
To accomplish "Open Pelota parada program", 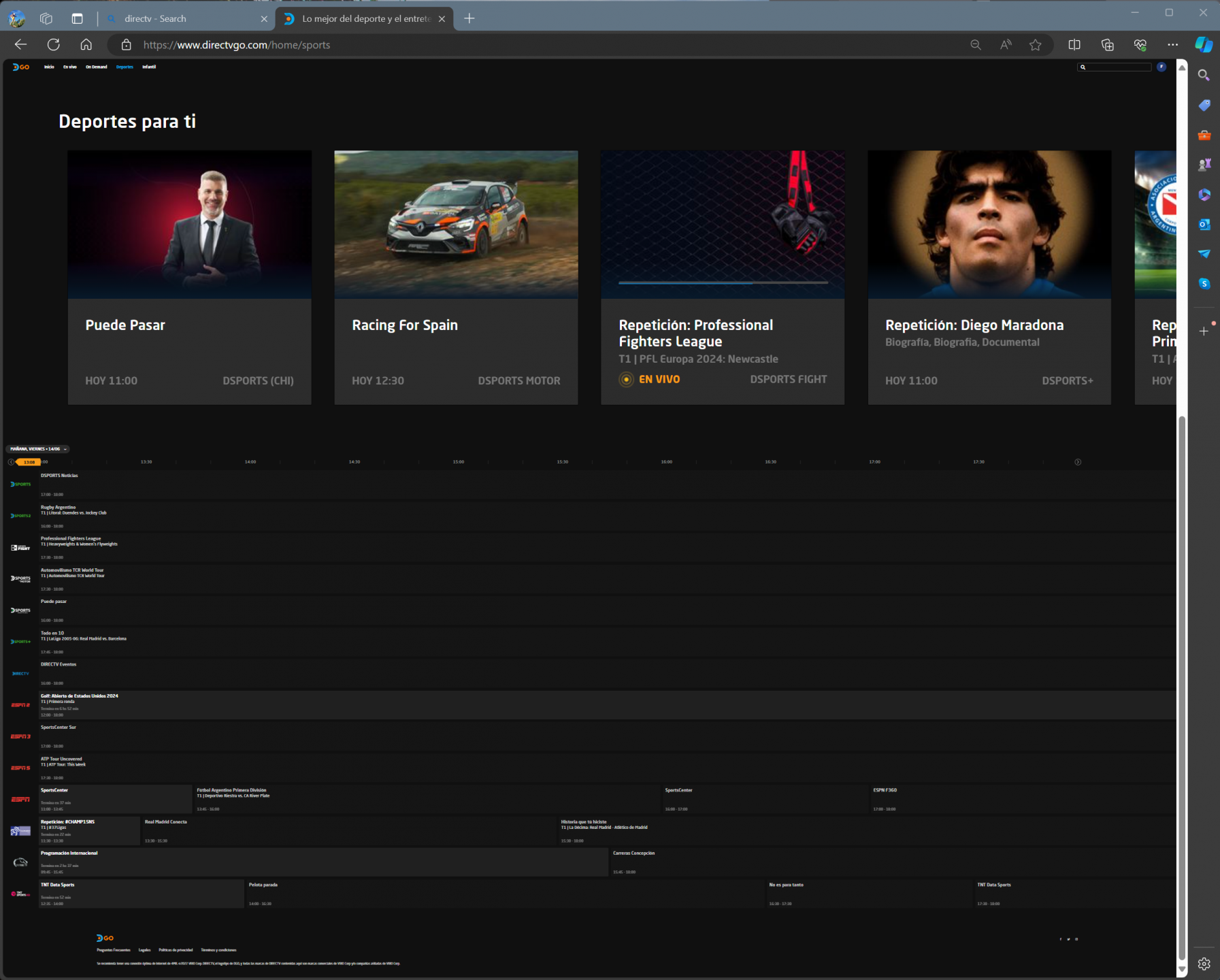I will (506, 894).
